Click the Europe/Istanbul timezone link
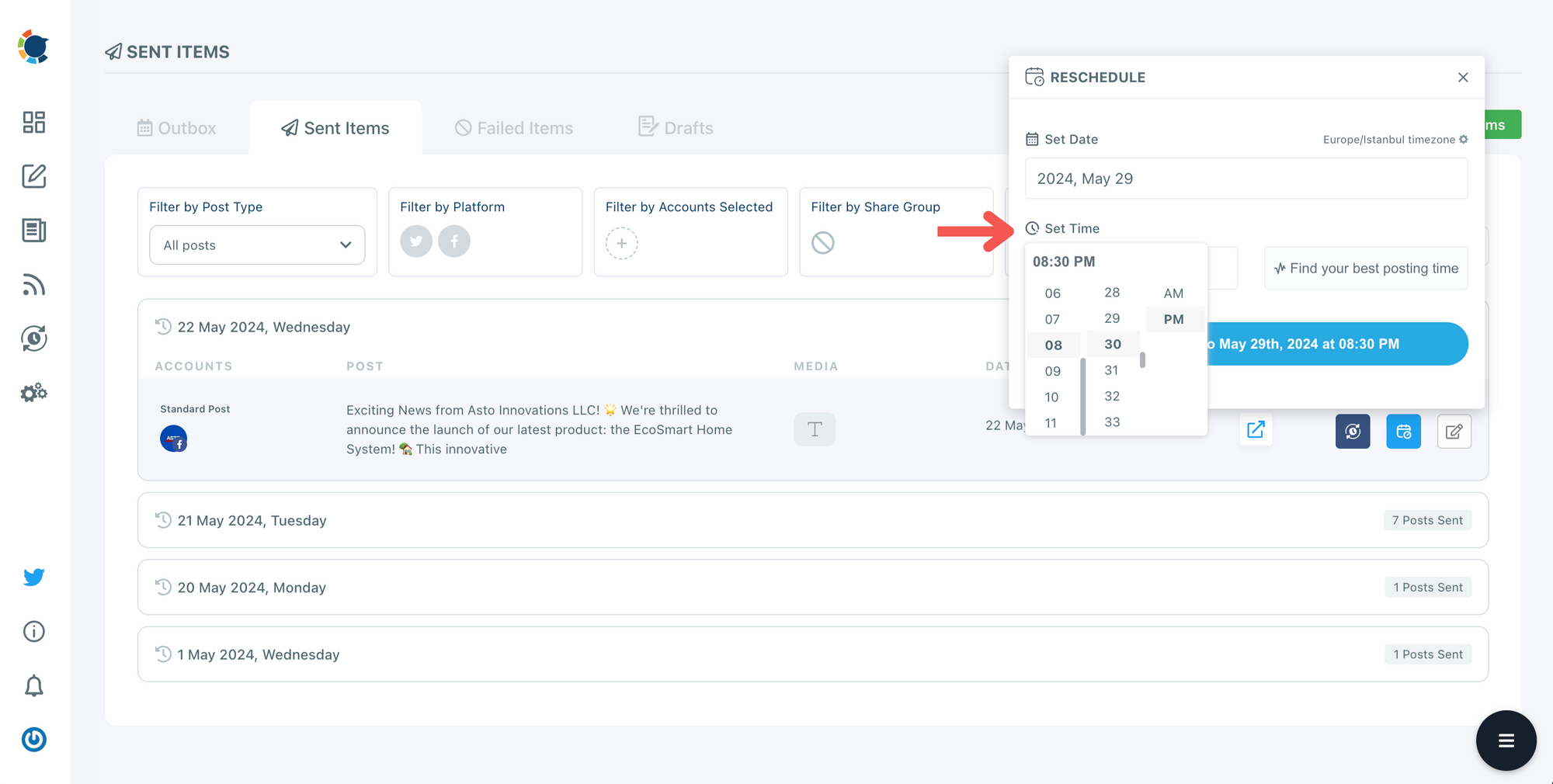Image resolution: width=1553 pixels, height=784 pixels. point(1389,140)
